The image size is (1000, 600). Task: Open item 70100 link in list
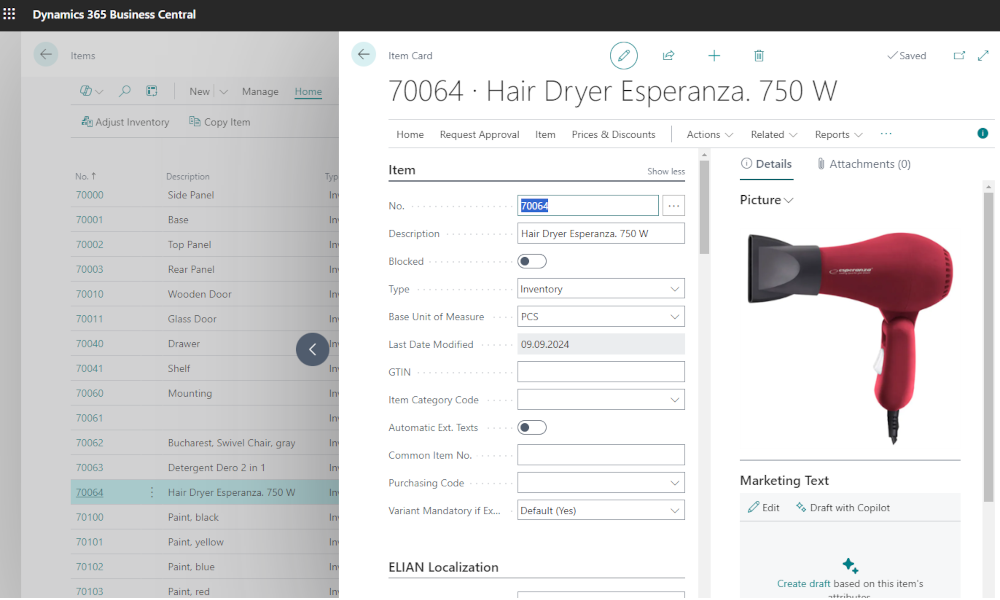[89, 517]
